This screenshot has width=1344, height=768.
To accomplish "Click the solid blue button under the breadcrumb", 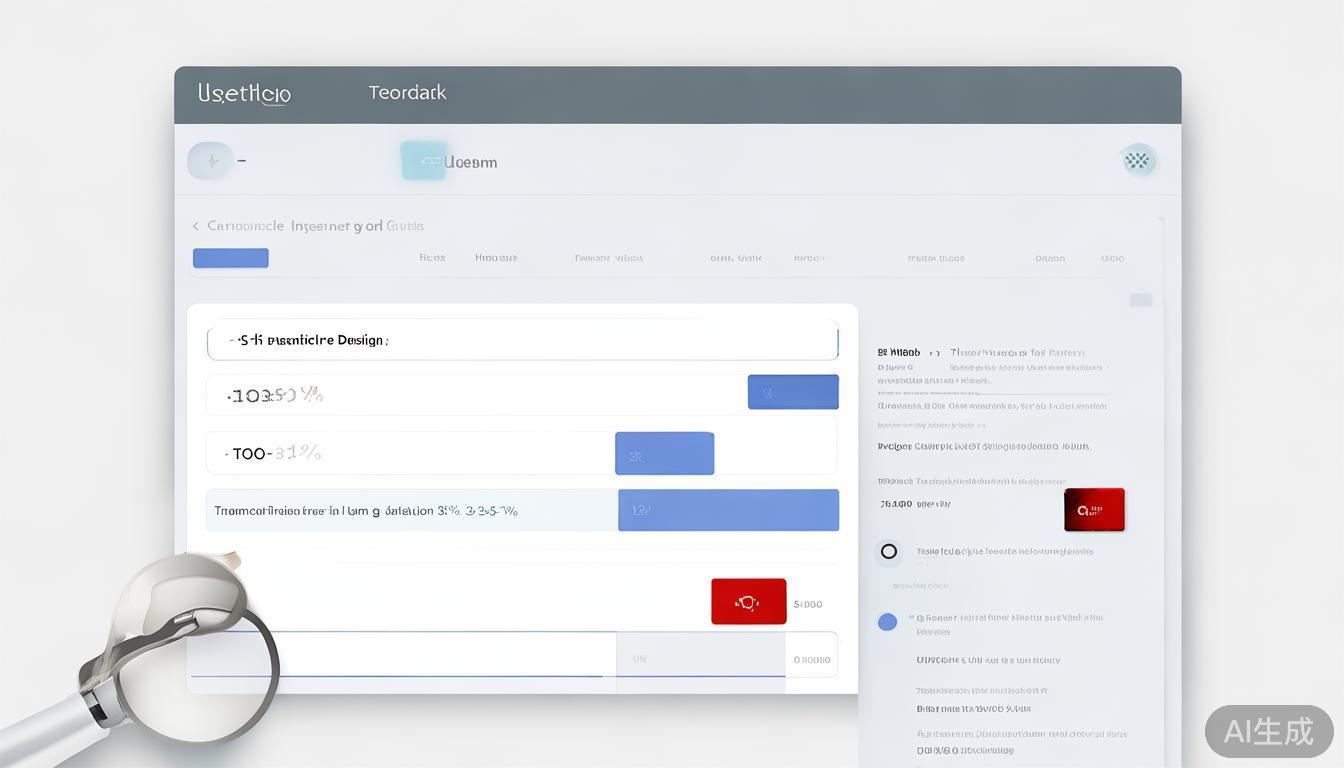I will (x=230, y=258).
